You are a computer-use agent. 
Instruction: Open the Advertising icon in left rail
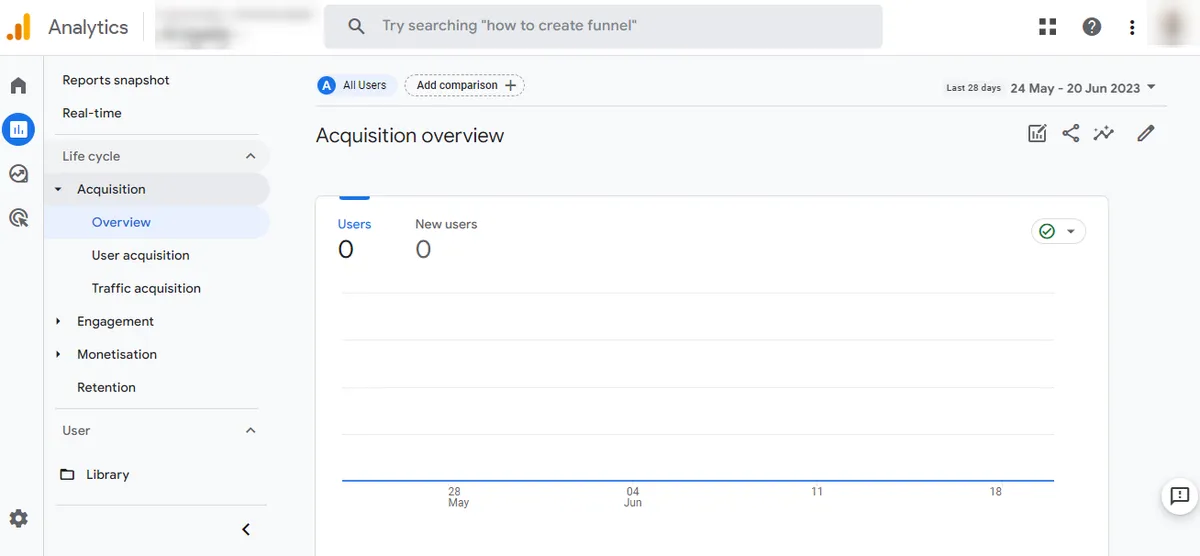tap(19, 217)
